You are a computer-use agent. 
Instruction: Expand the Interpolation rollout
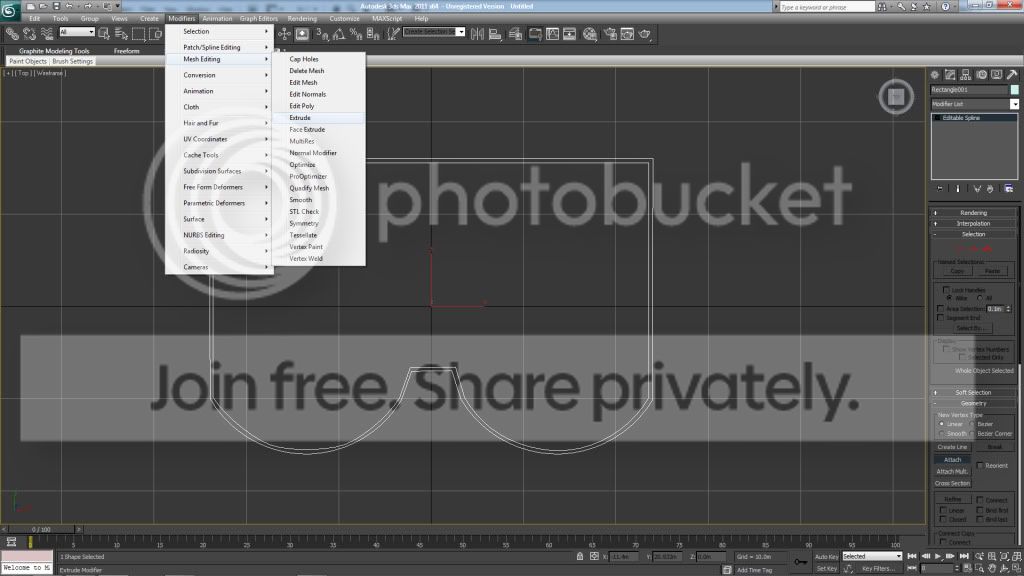point(973,223)
